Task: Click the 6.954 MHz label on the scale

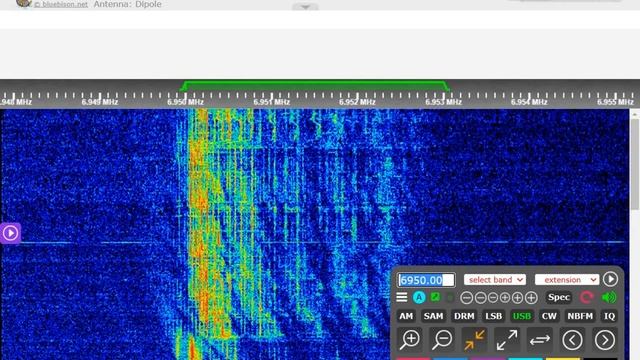Action: [529, 102]
